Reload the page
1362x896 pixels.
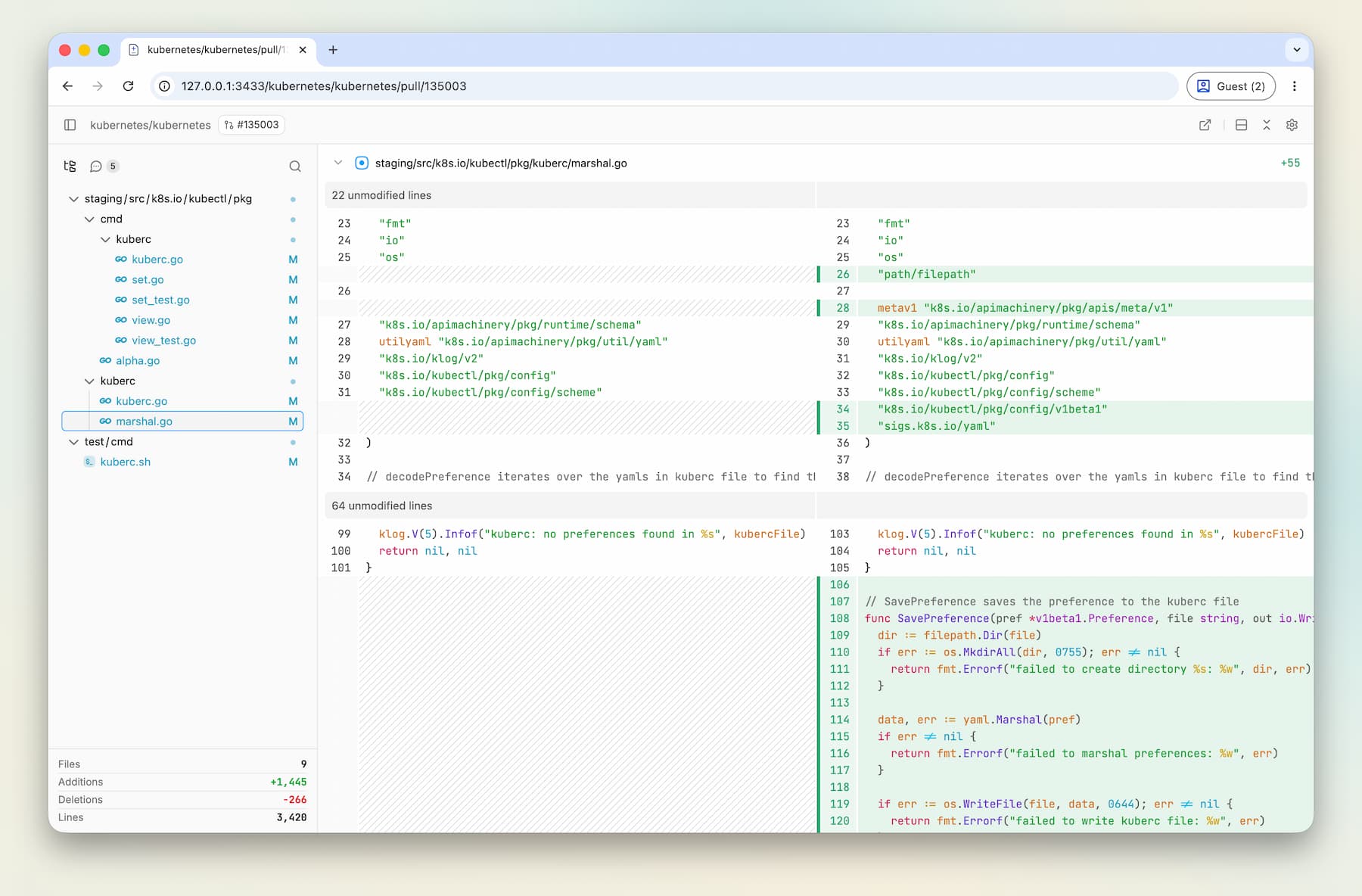coord(128,86)
